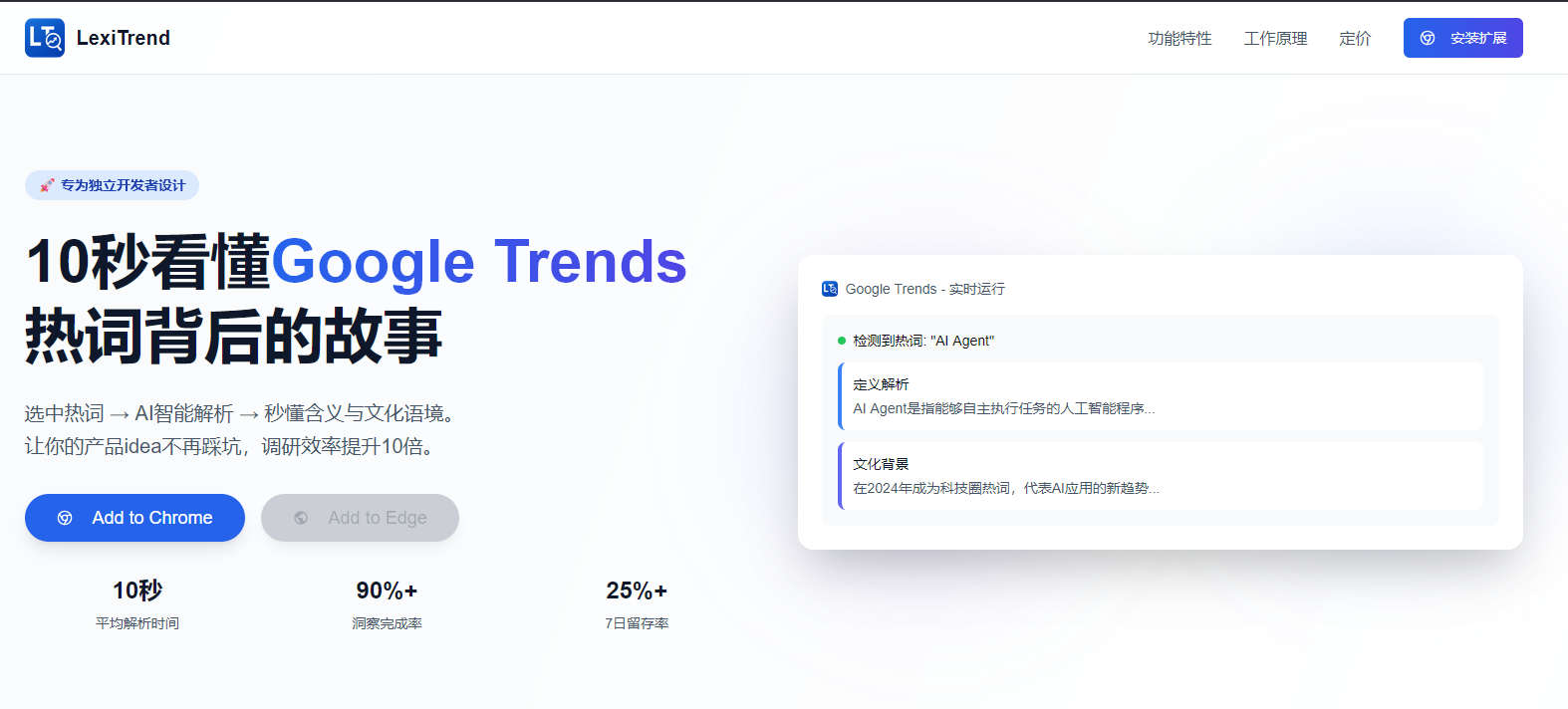The height and width of the screenshot is (709, 1568).
Task: Click the Add to Chrome button
Action: click(134, 518)
